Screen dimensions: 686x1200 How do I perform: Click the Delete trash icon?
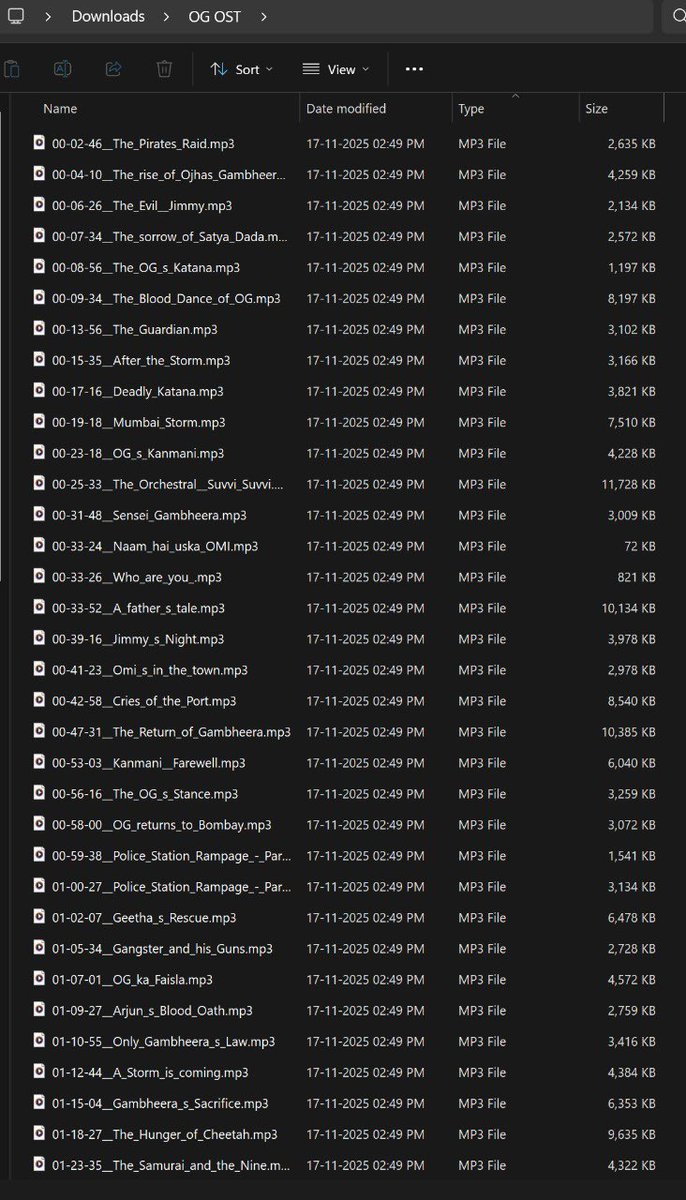click(164, 69)
